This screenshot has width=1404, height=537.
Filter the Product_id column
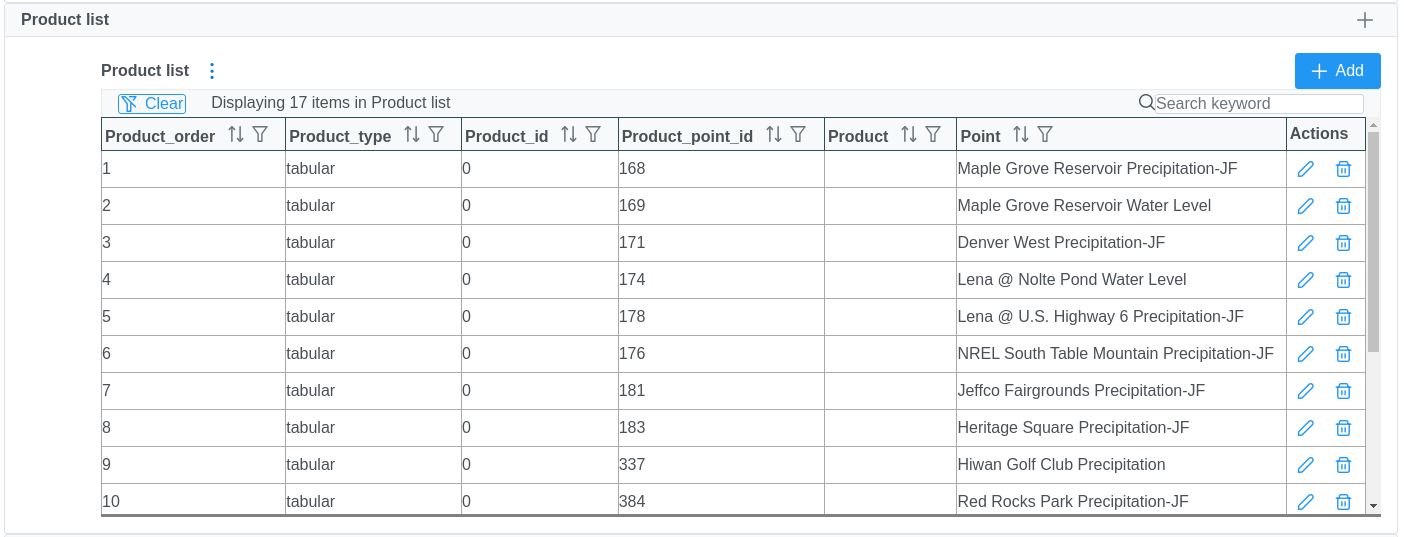(593, 134)
